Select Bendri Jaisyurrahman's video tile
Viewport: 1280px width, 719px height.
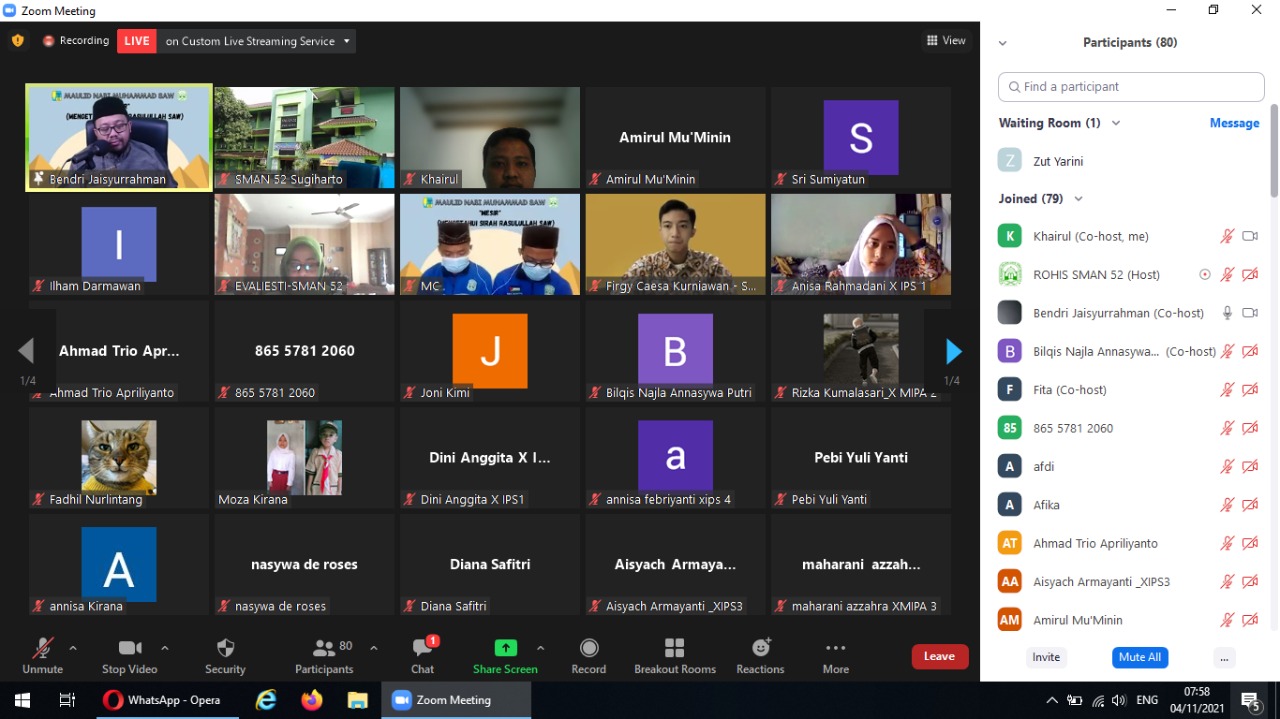point(119,137)
